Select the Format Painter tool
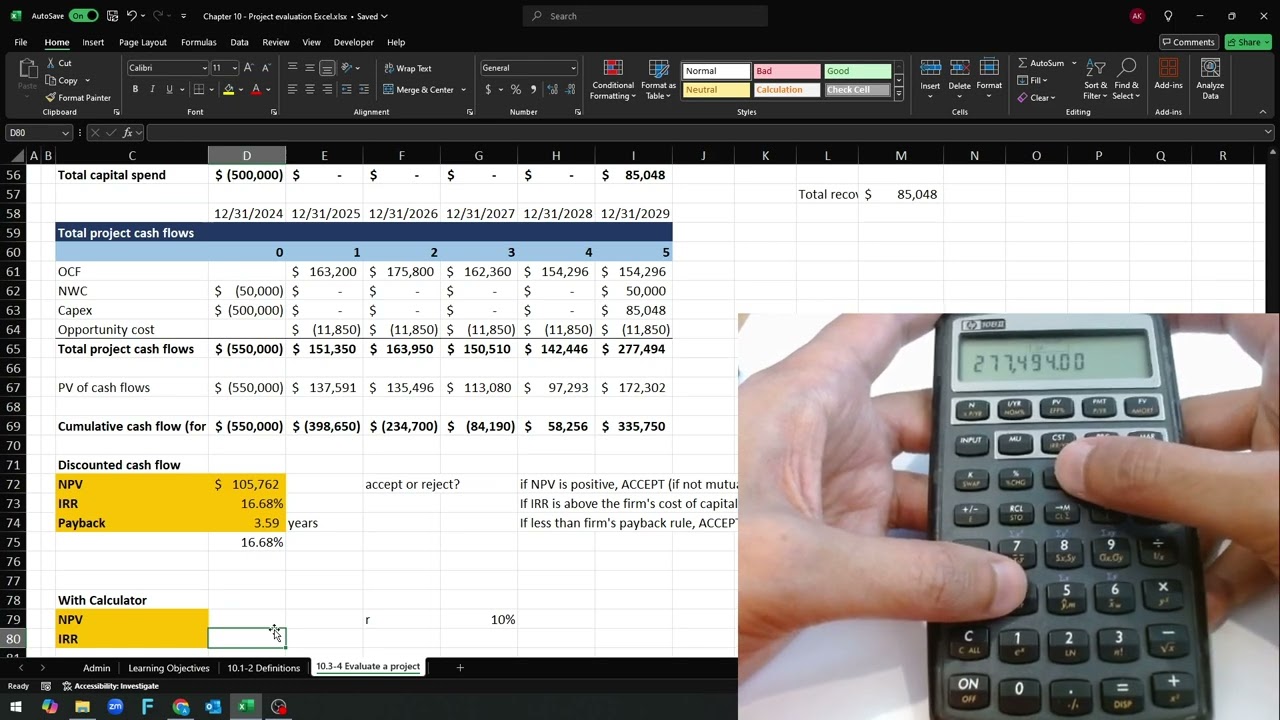The width and height of the screenshot is (1280, 720). [x=78, y=98]
